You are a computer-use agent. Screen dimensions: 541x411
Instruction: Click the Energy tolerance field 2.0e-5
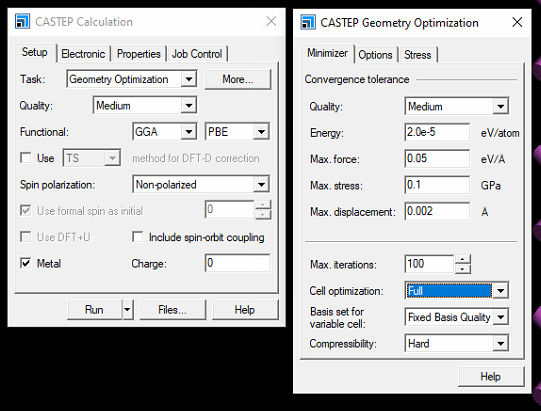click(437, 133)
